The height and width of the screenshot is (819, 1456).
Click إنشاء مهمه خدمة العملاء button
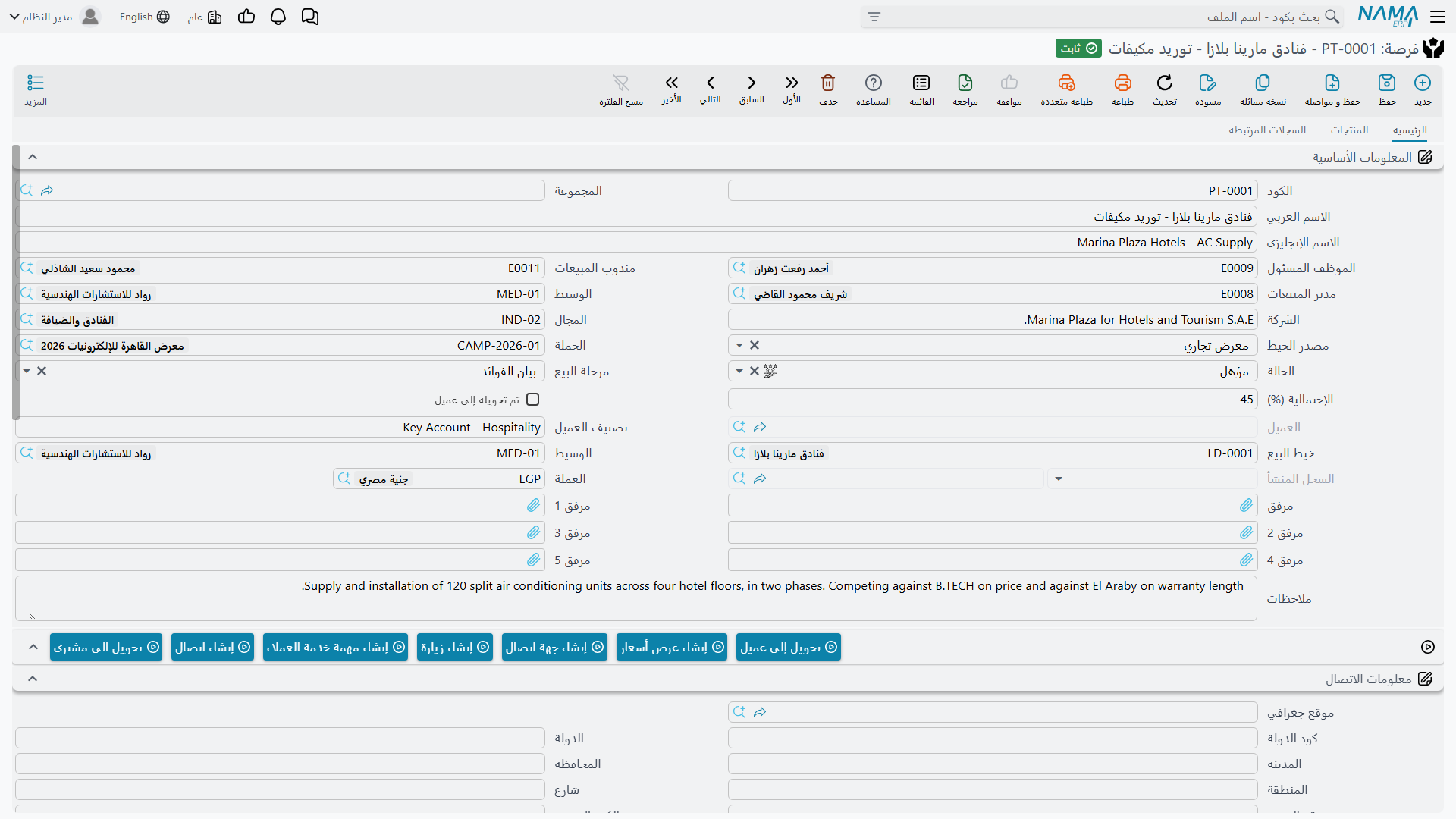[x=335, y=647]
